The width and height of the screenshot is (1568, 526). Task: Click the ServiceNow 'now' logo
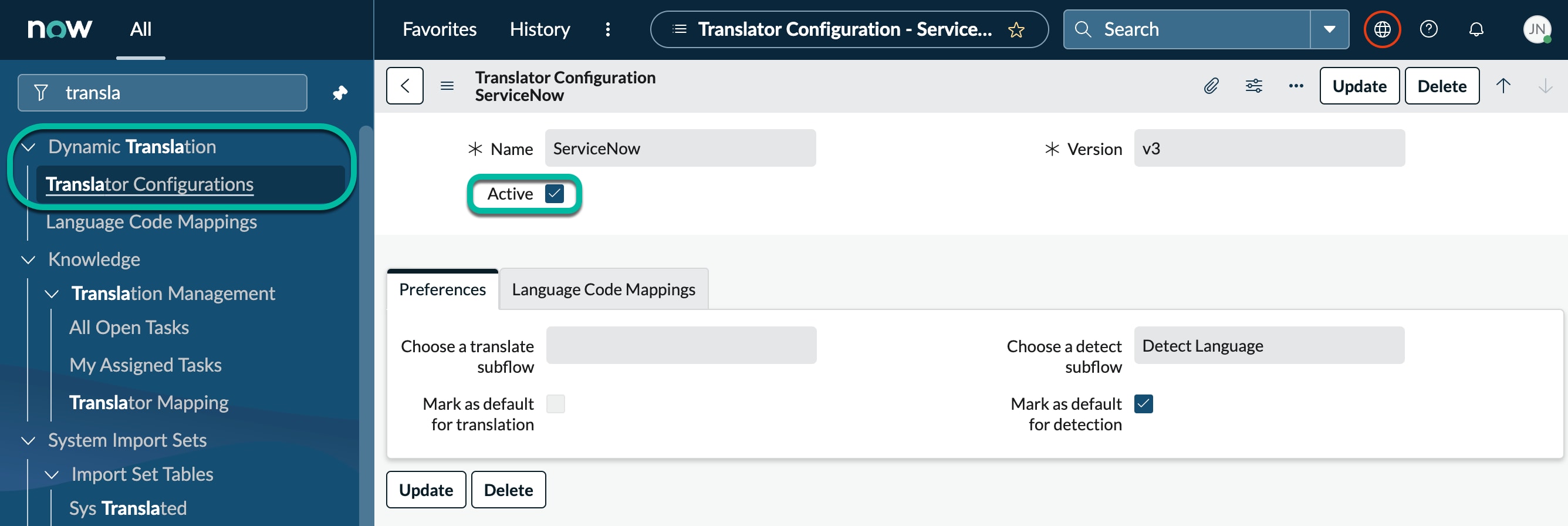[x=60, y=29]
